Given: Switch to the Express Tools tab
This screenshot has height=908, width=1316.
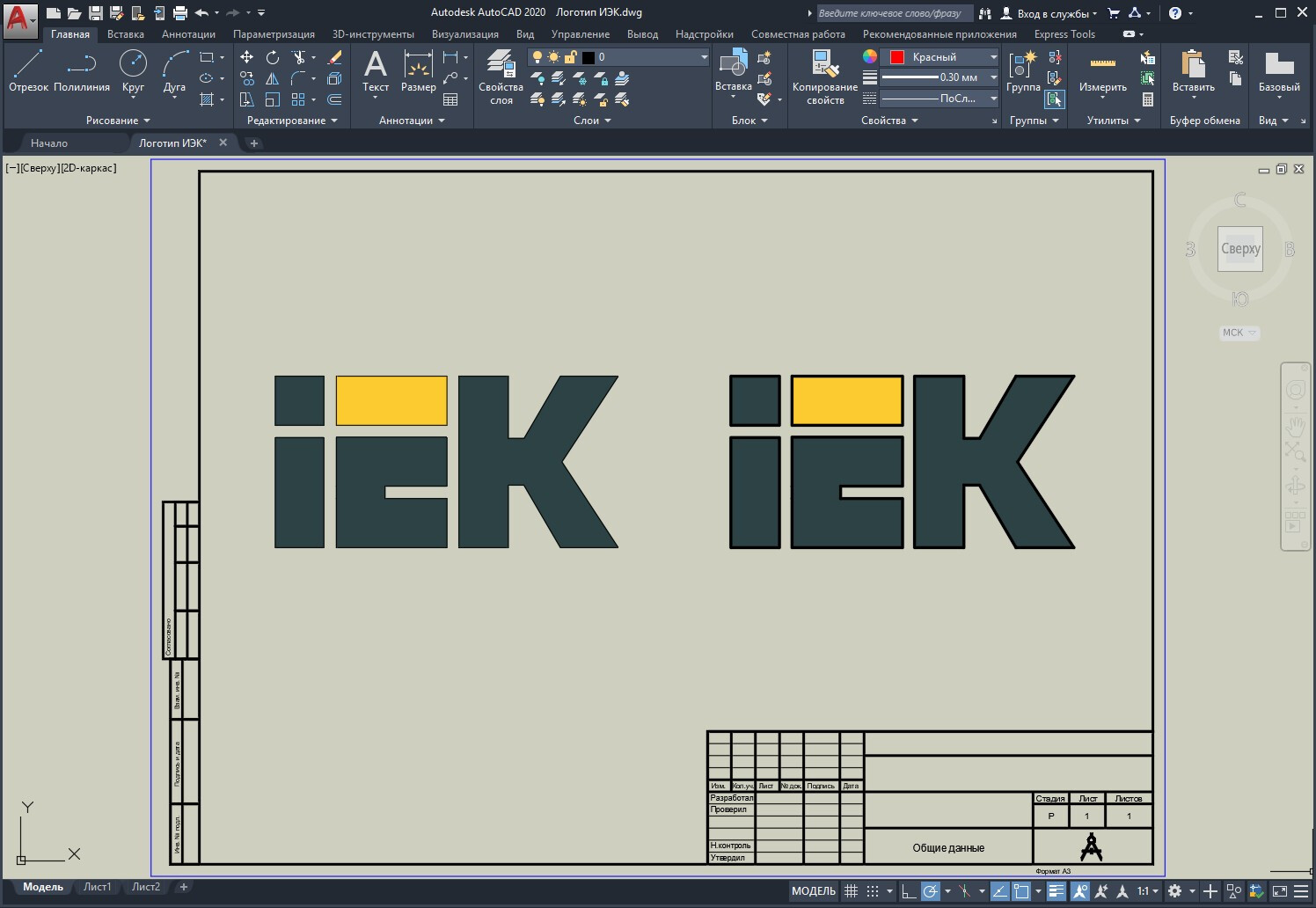Looking at the screenshot, I should tap(1064, 34).
